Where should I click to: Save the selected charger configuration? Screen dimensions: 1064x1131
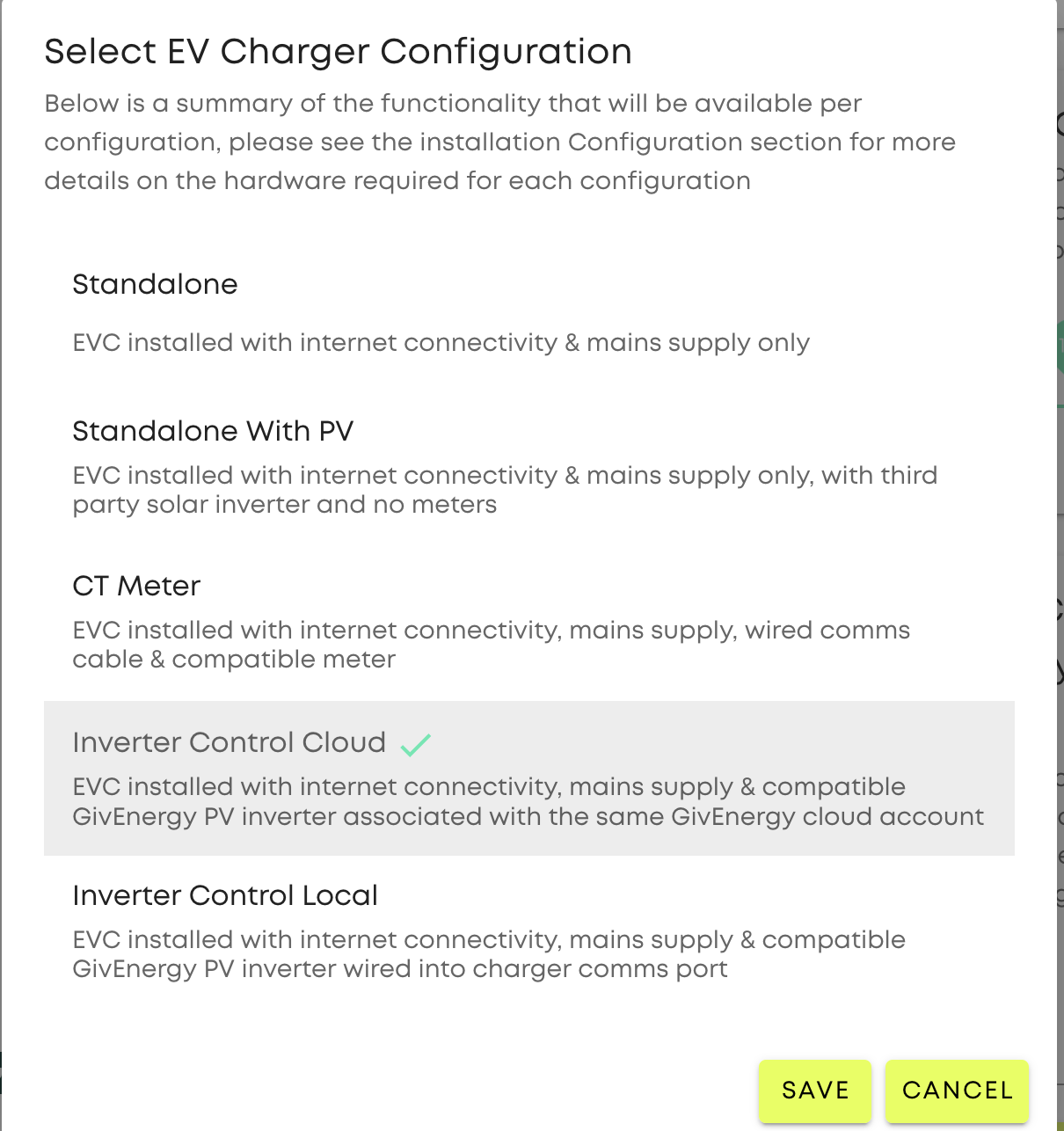click(815, 1091)
